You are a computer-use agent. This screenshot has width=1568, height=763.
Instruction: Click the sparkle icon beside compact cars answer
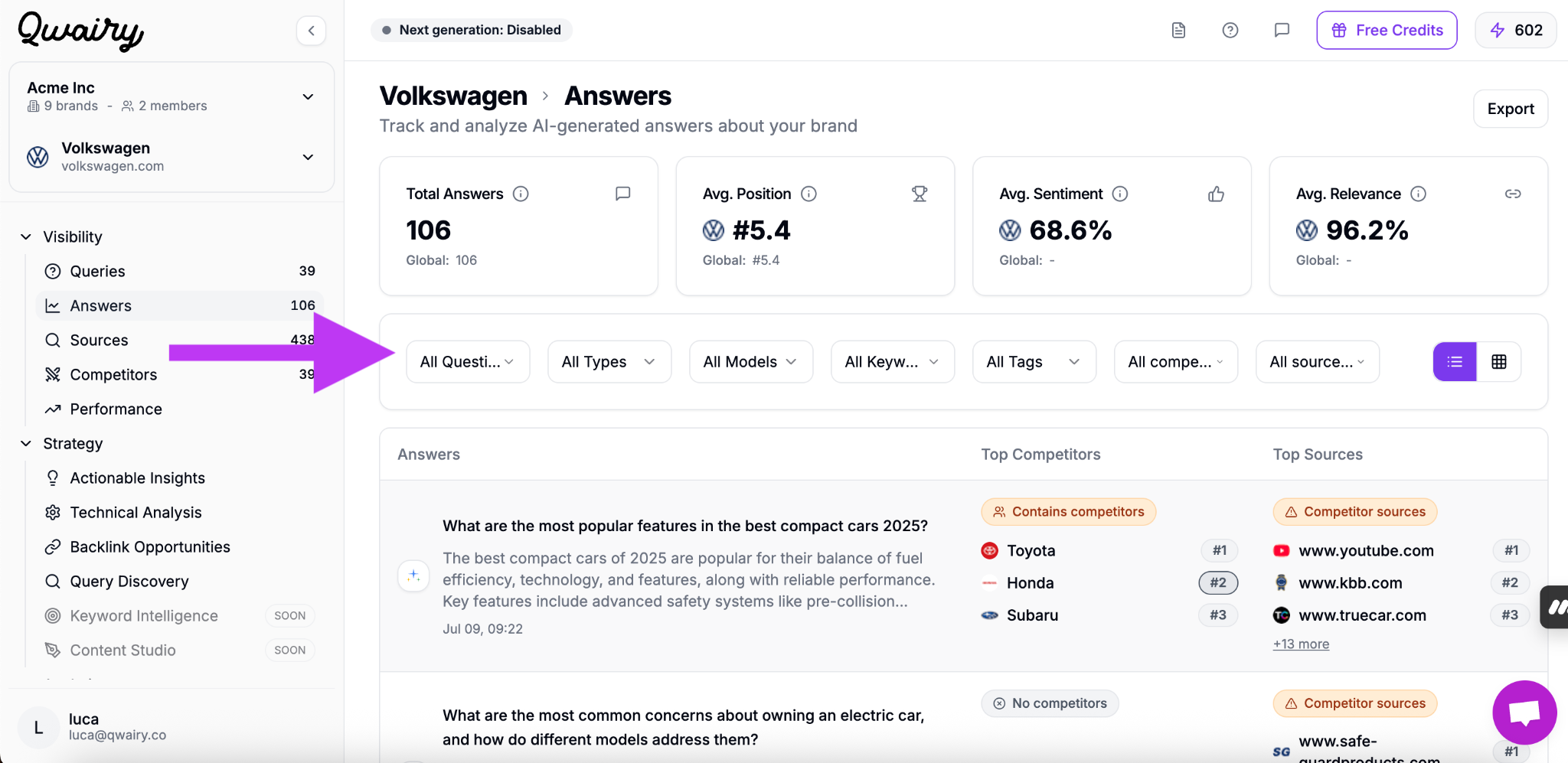coord(413,576)
